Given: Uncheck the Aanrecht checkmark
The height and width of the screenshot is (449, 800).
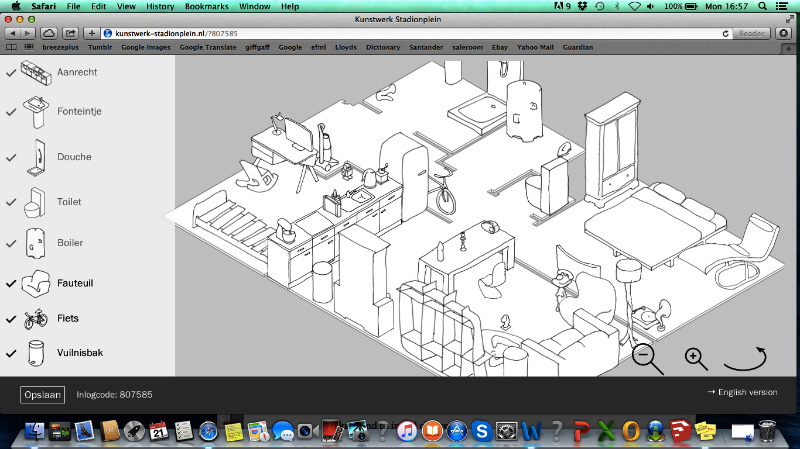Looking at the screenshot, I should pos(11,72).
